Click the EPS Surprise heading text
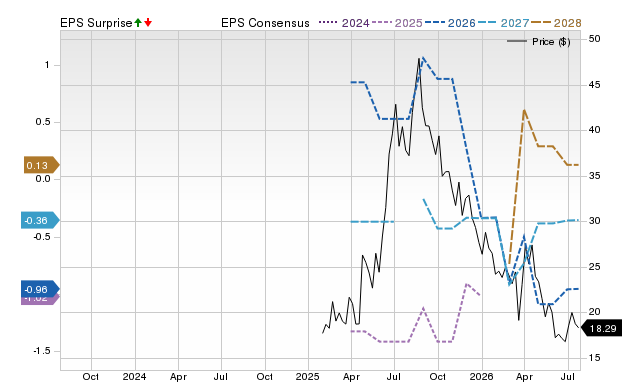 (x=96, y=23)
